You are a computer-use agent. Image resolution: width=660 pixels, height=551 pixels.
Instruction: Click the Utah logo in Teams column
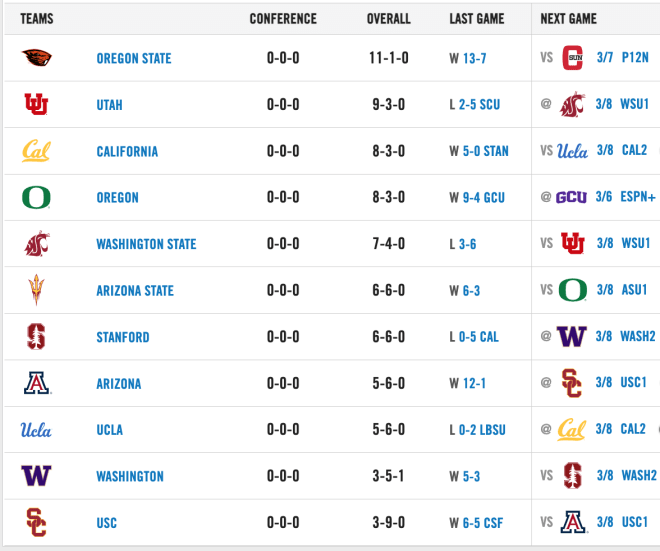tap(36, 104)
